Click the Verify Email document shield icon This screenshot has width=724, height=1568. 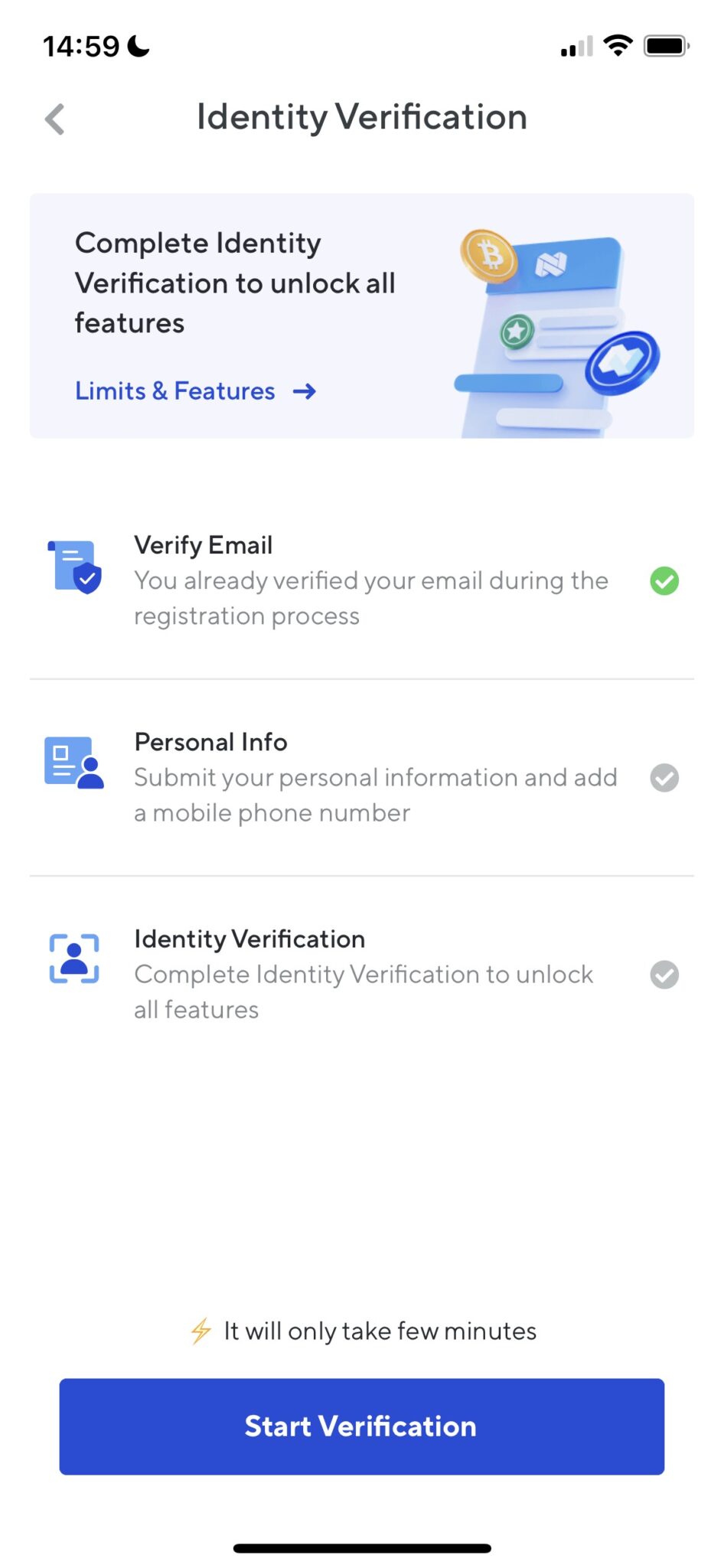click(74, 567)
